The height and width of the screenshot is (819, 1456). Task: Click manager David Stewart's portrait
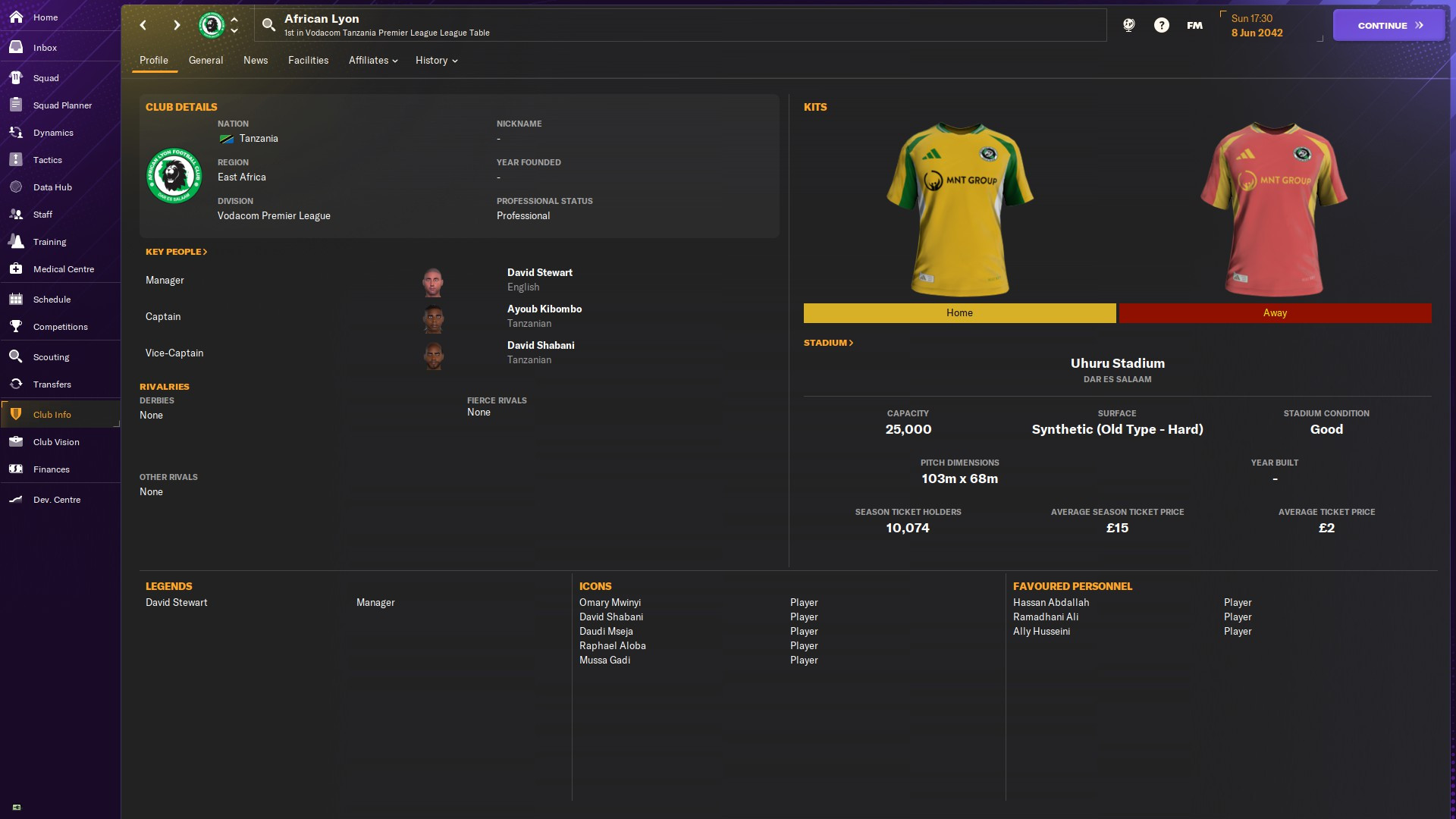point(433,282)
